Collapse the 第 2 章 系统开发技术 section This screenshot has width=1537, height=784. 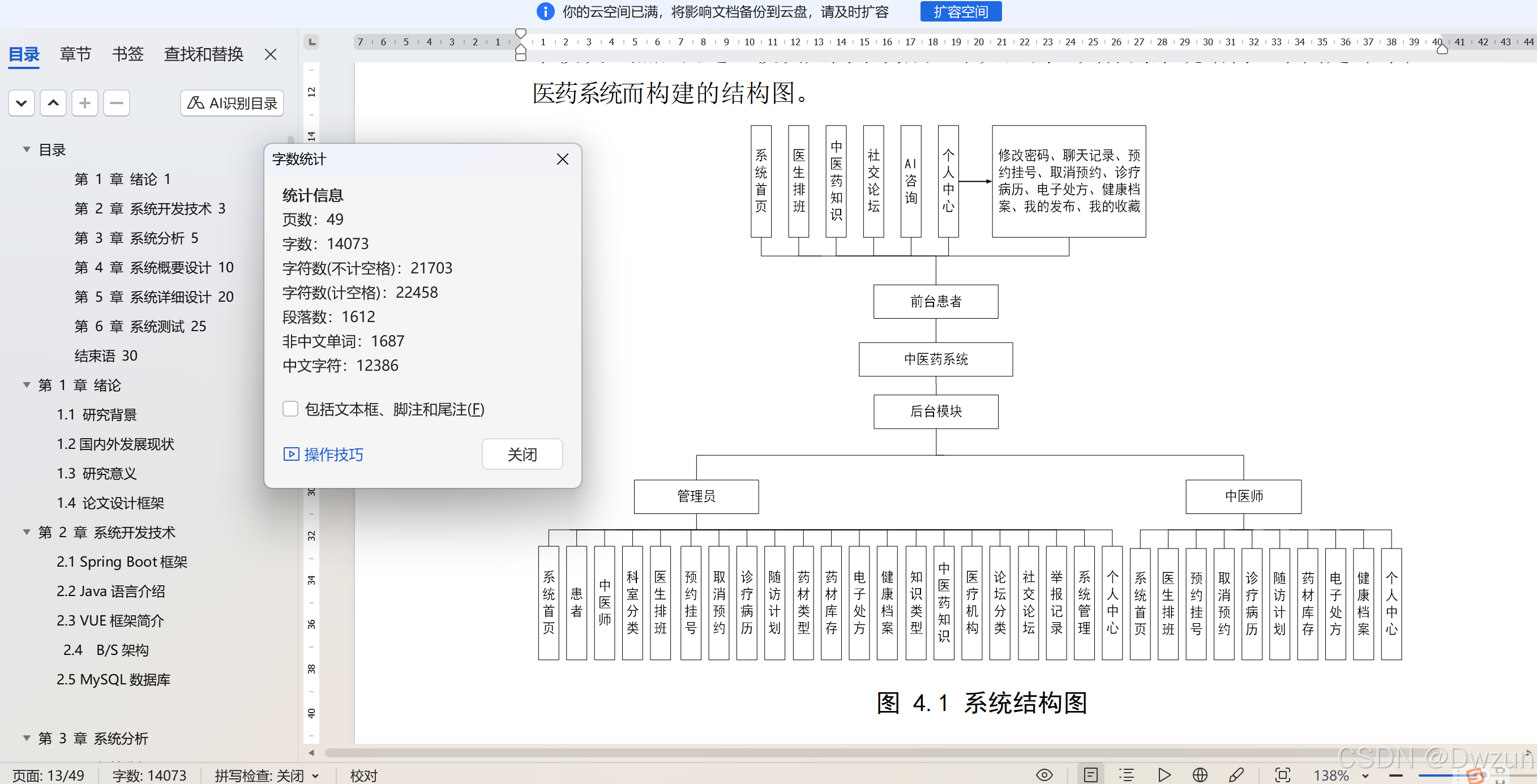pos(25,532)
